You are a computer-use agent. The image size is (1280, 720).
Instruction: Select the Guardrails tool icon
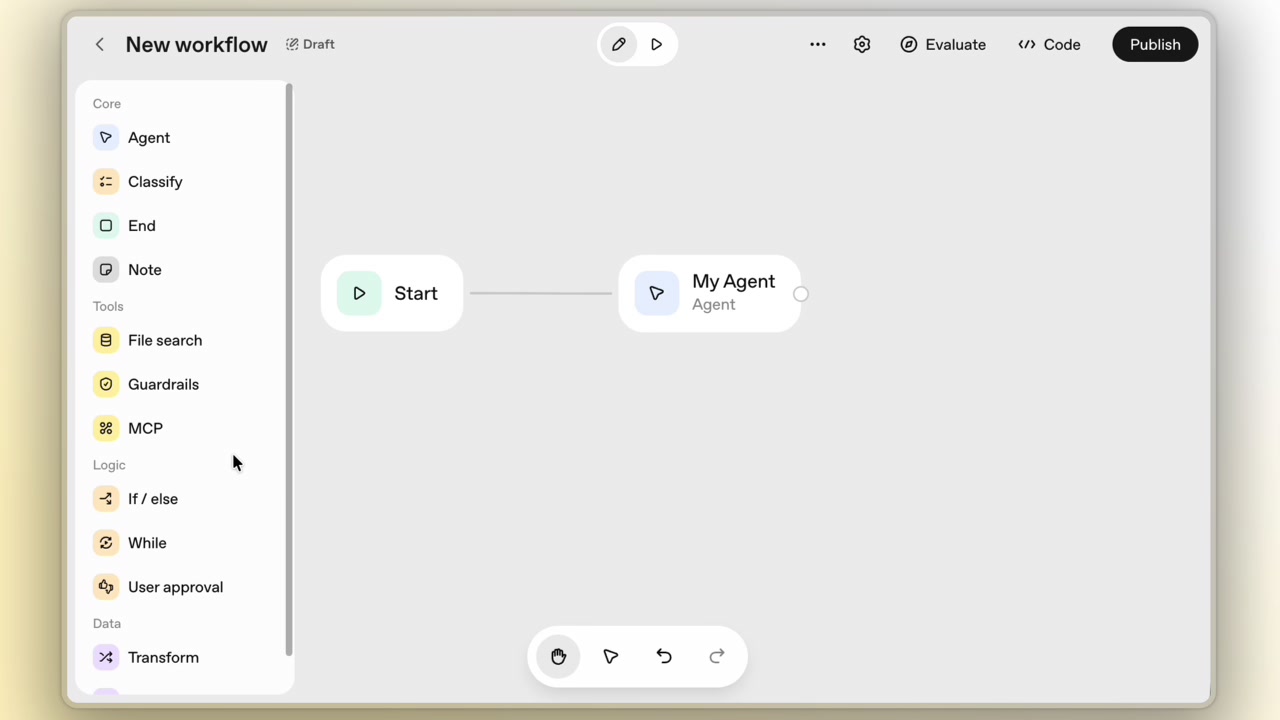[x=106, y=384]
